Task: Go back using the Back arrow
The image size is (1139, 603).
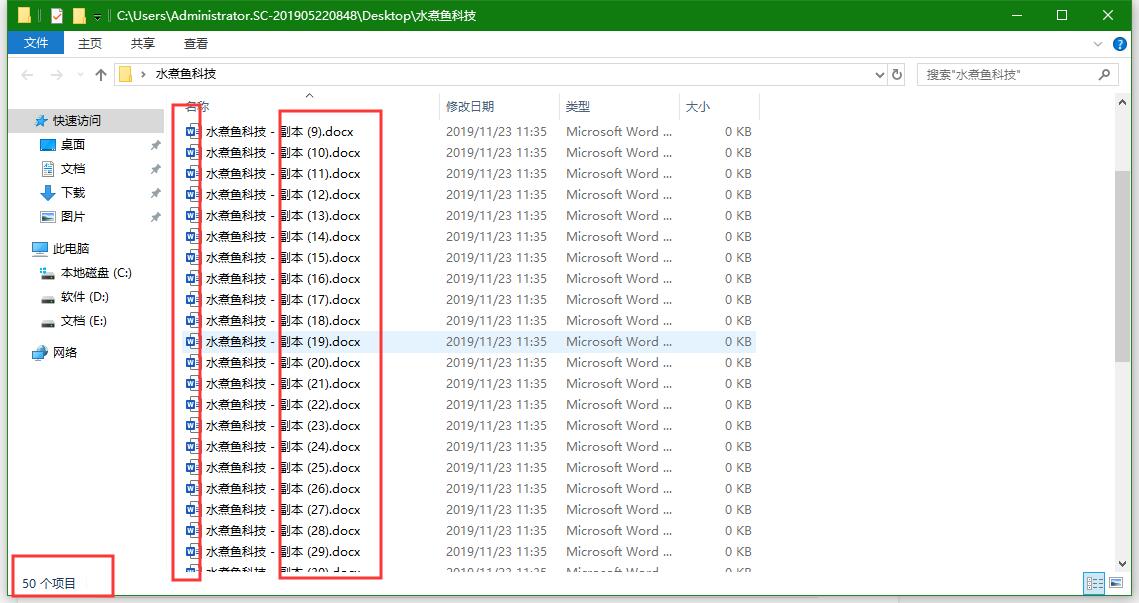Action: [27, 75]
